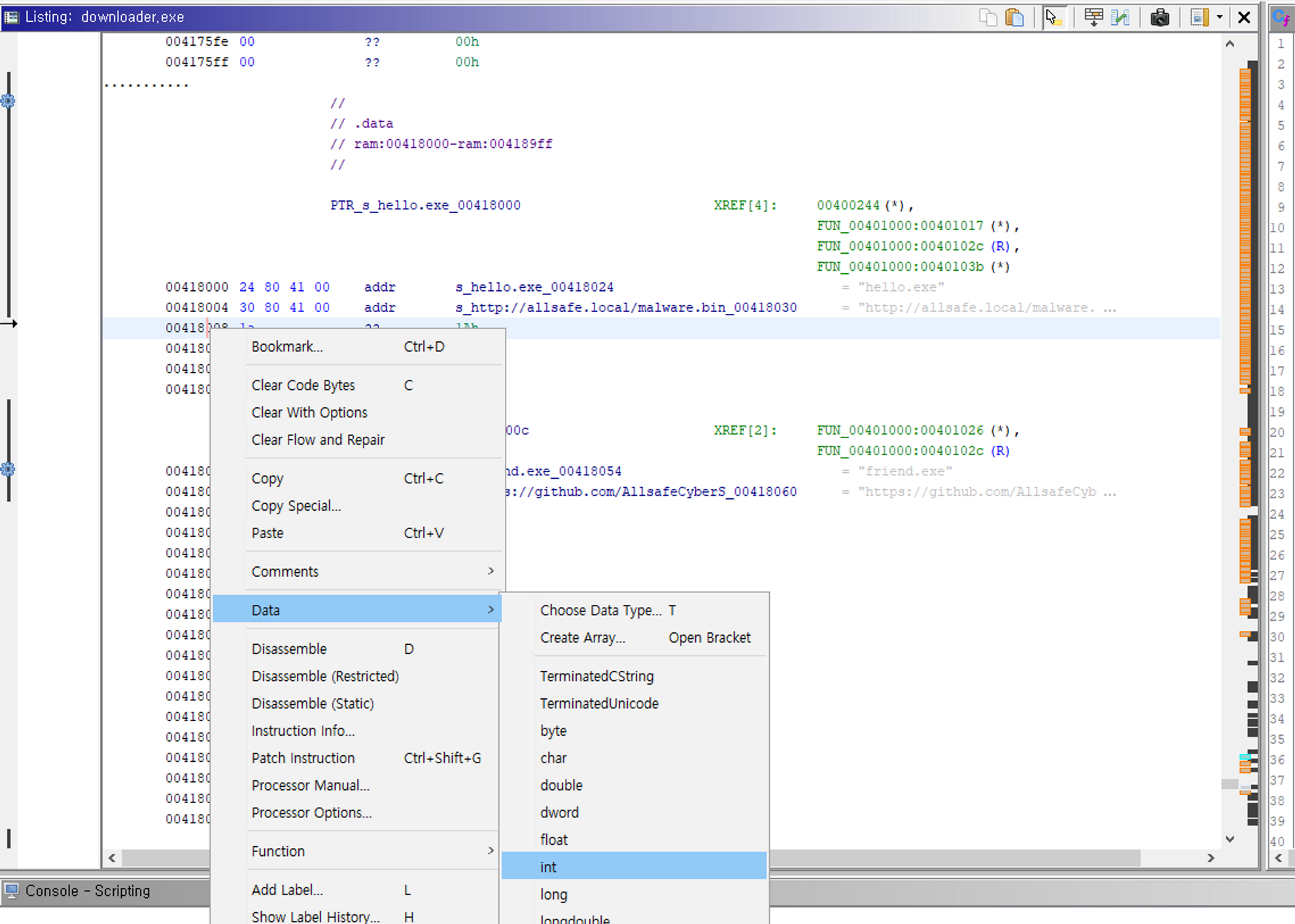Choose Show Label History... entry
The image size is (1295, 924).
pos(357,916)
